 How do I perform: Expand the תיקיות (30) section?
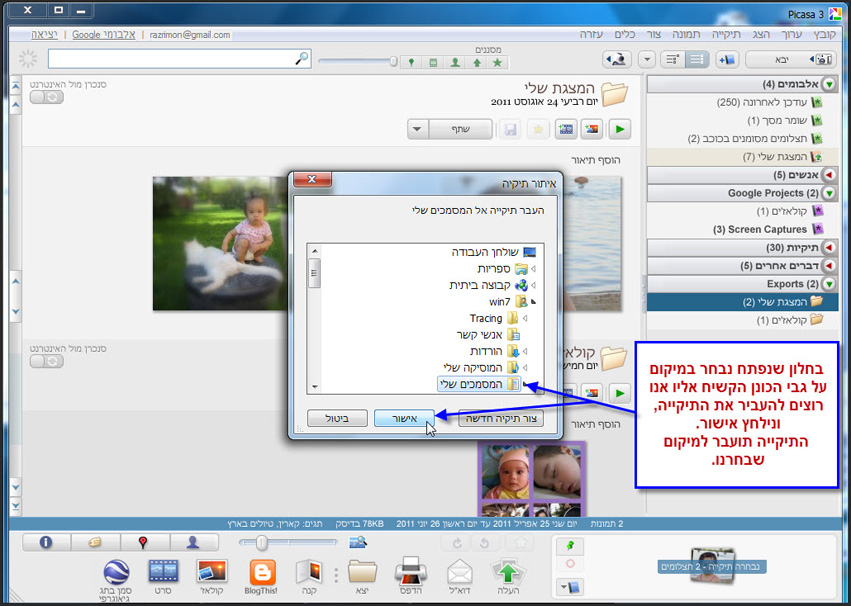pyautogui.click(x=829, y=247)
